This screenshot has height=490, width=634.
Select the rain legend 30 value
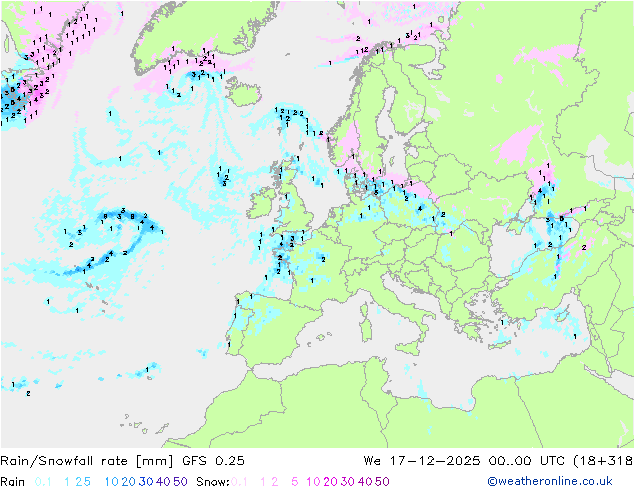146,482
